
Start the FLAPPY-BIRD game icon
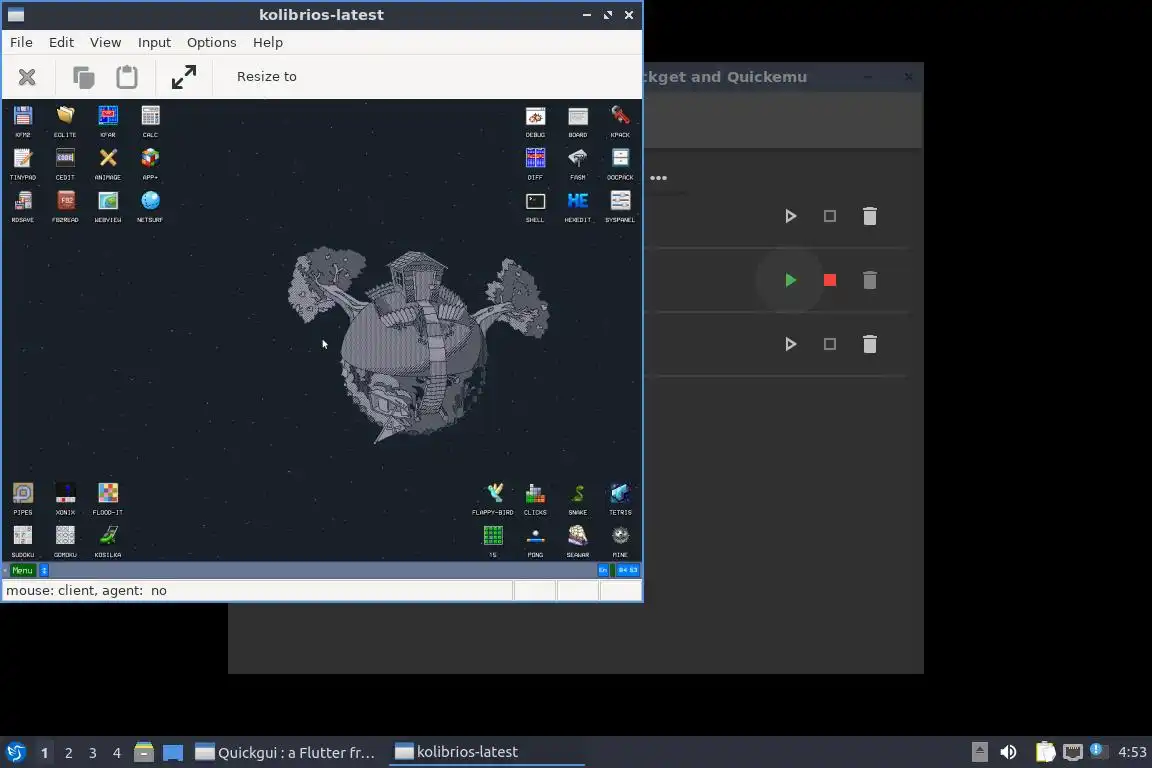click(x=493, y=495)
